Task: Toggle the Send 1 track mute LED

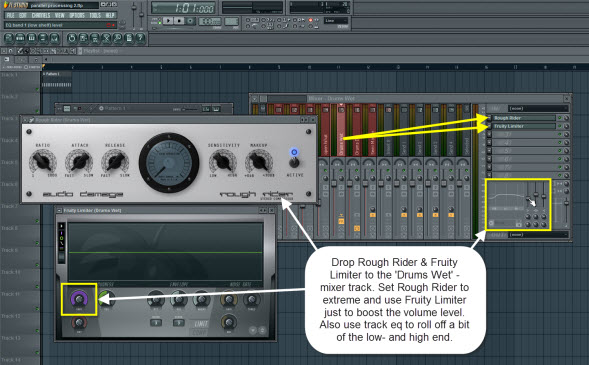Action: 404,171
